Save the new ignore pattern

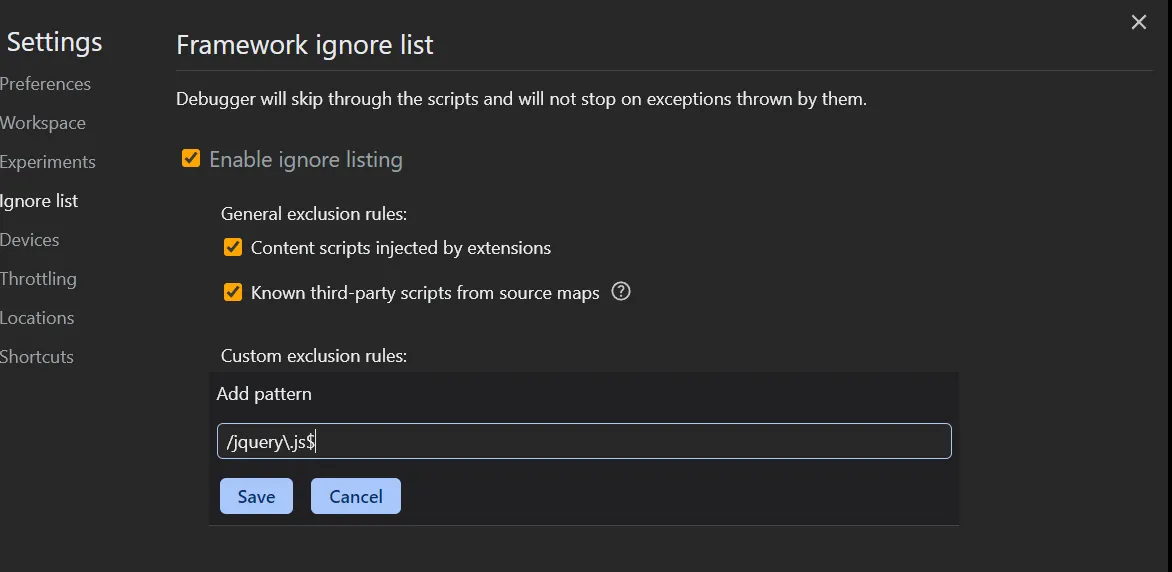[x=256, y=496]
